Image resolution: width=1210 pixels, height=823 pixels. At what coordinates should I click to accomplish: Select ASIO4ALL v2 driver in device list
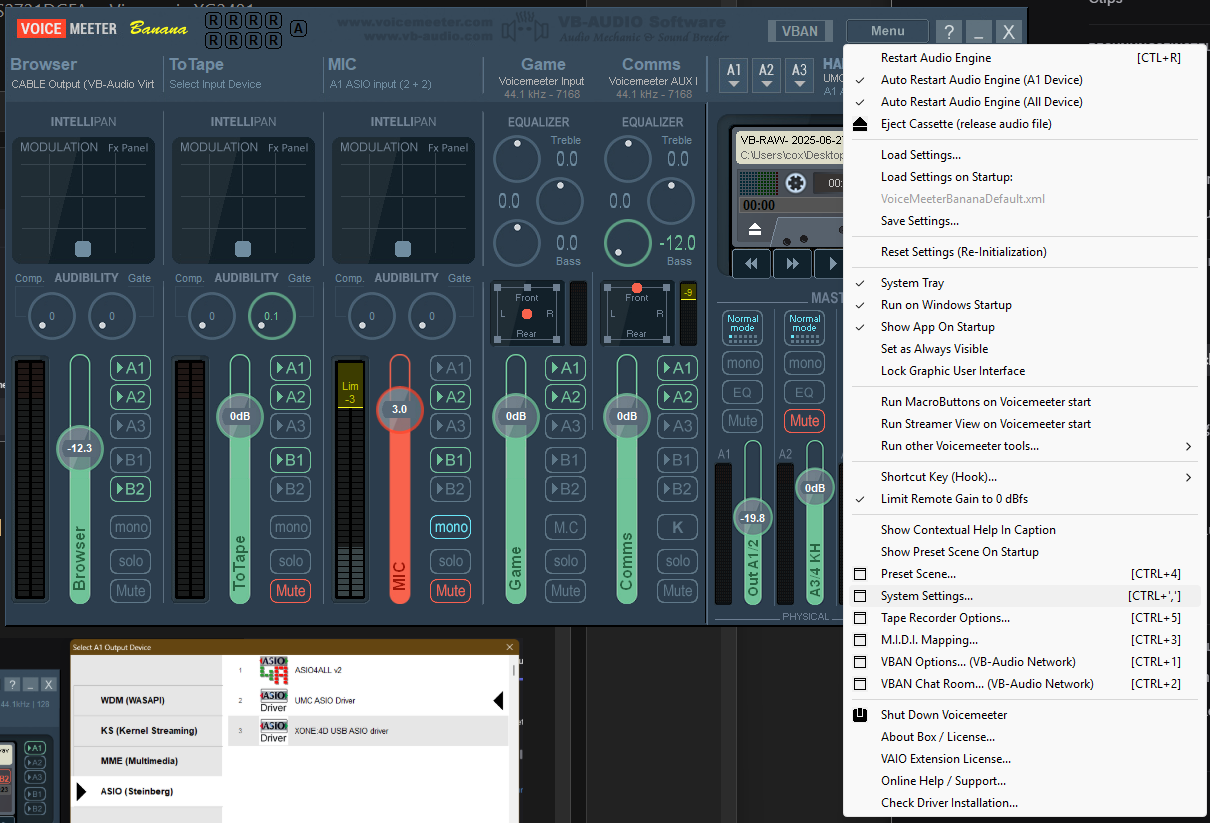(x=368, y=670)
